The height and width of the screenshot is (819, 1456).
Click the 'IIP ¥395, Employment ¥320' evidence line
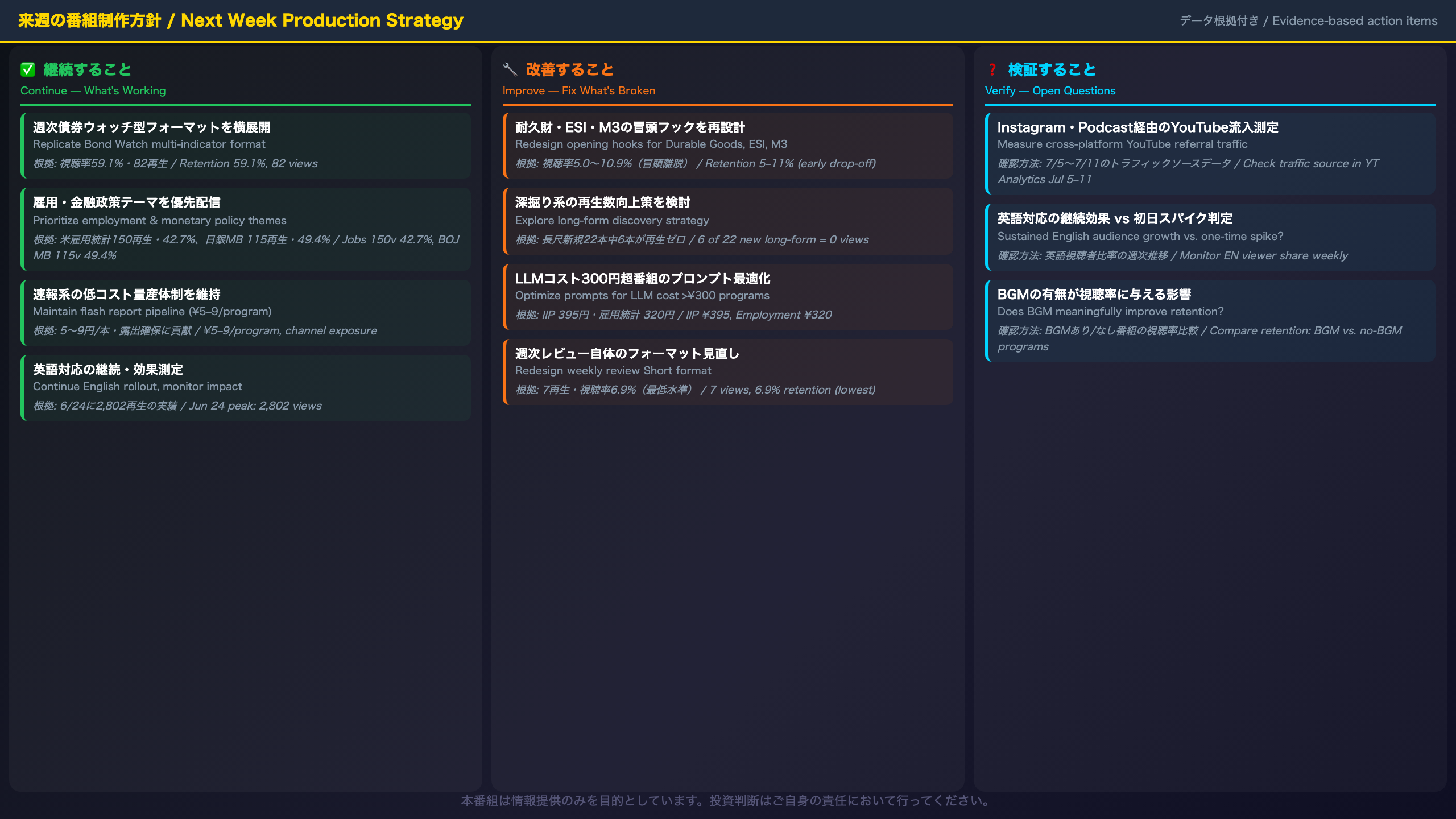(x=673, y=315)
